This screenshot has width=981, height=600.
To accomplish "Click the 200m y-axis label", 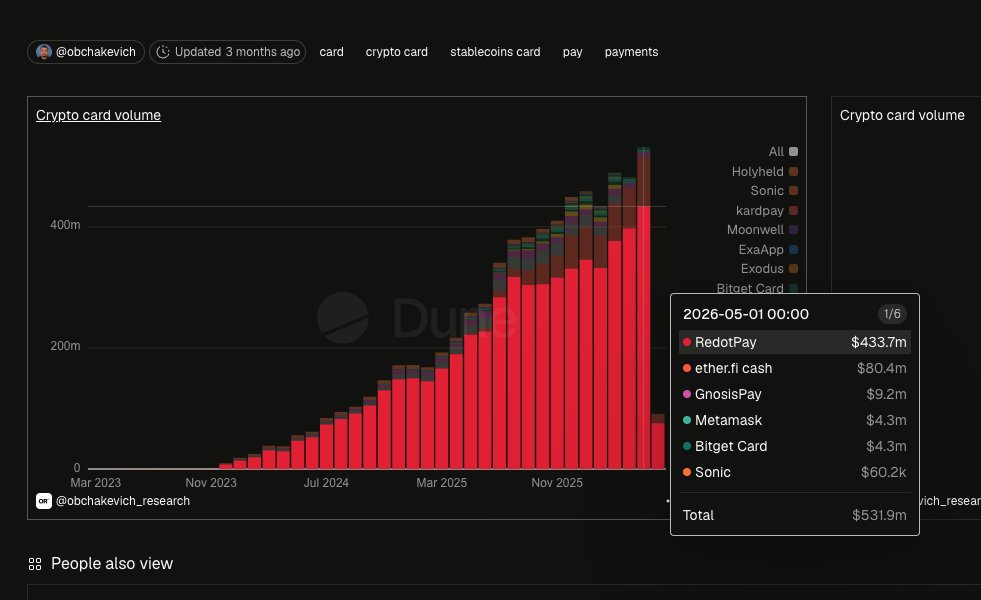I will (x=65, y=346).
